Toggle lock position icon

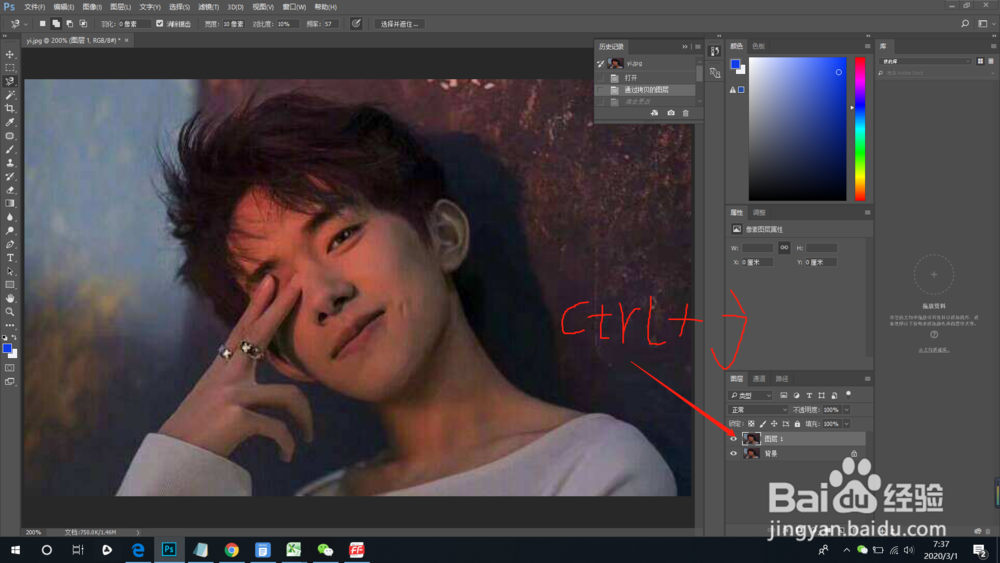[774, 423]
